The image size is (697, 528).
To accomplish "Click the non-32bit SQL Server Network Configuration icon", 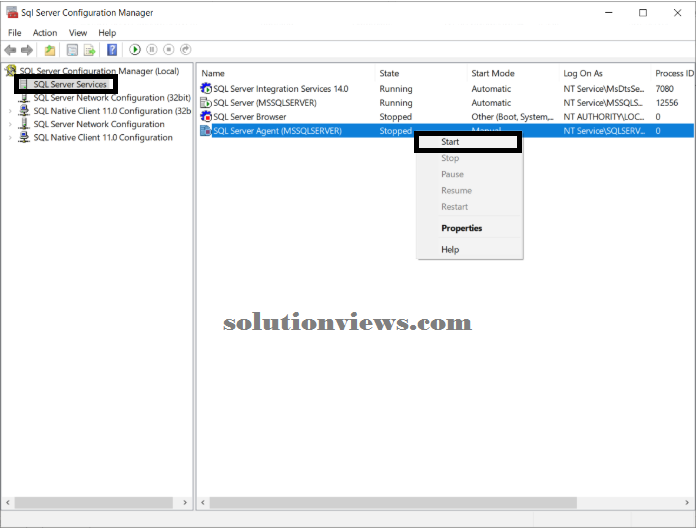I will point(24,124).
